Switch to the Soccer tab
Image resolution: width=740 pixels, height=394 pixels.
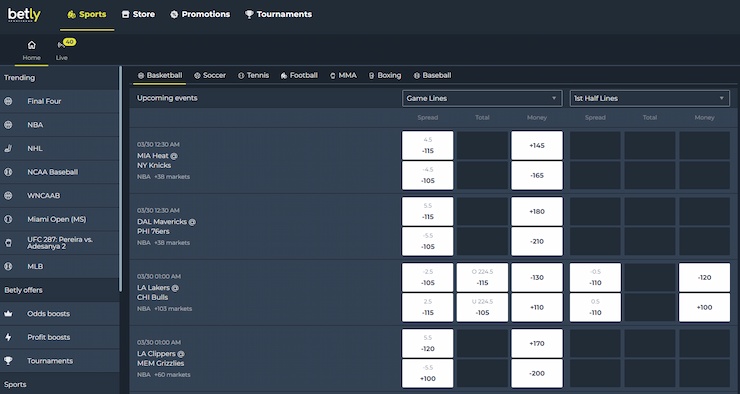pos(210,75)
